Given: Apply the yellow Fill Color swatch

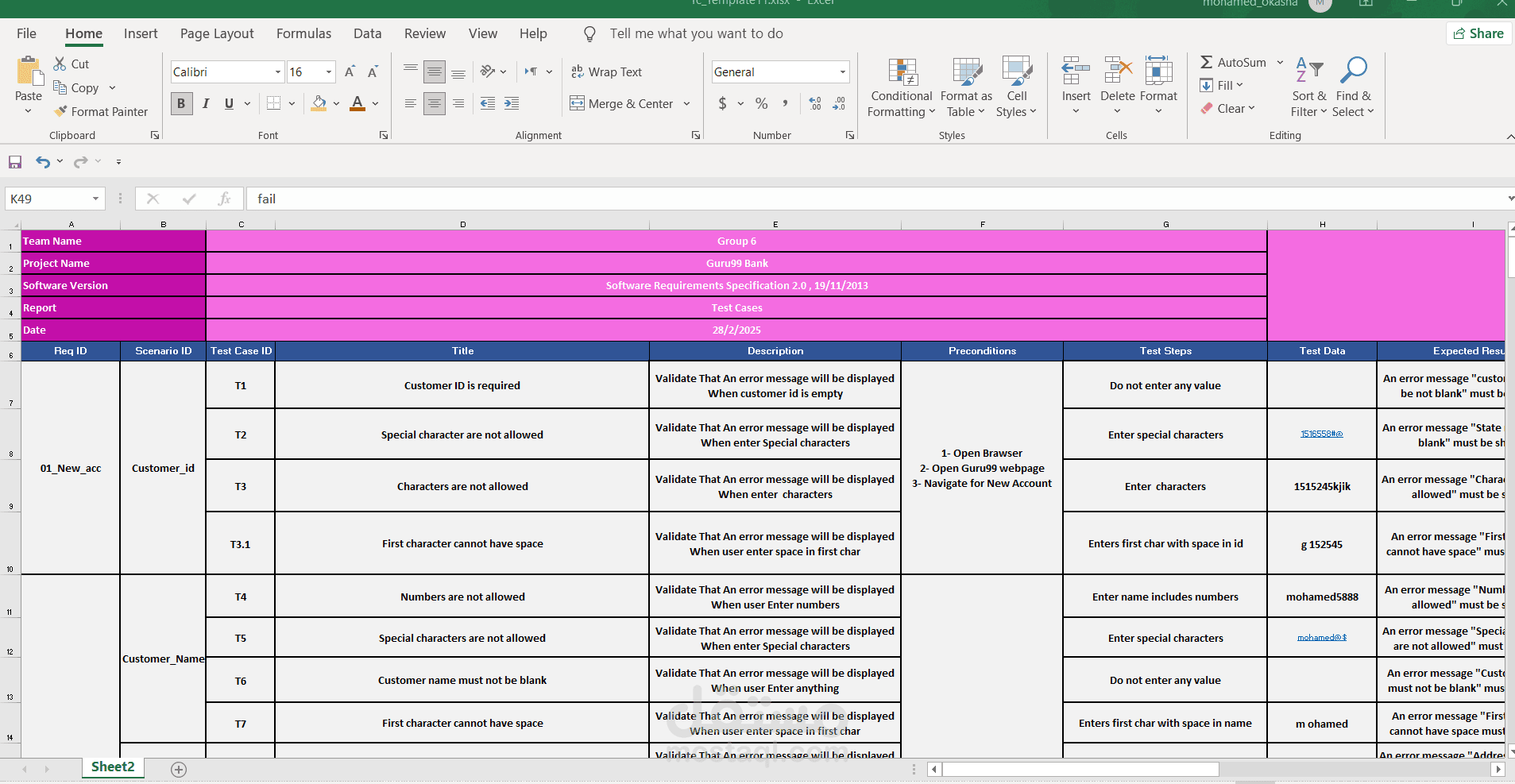Looking at the screenshot, I should (319, 103).
